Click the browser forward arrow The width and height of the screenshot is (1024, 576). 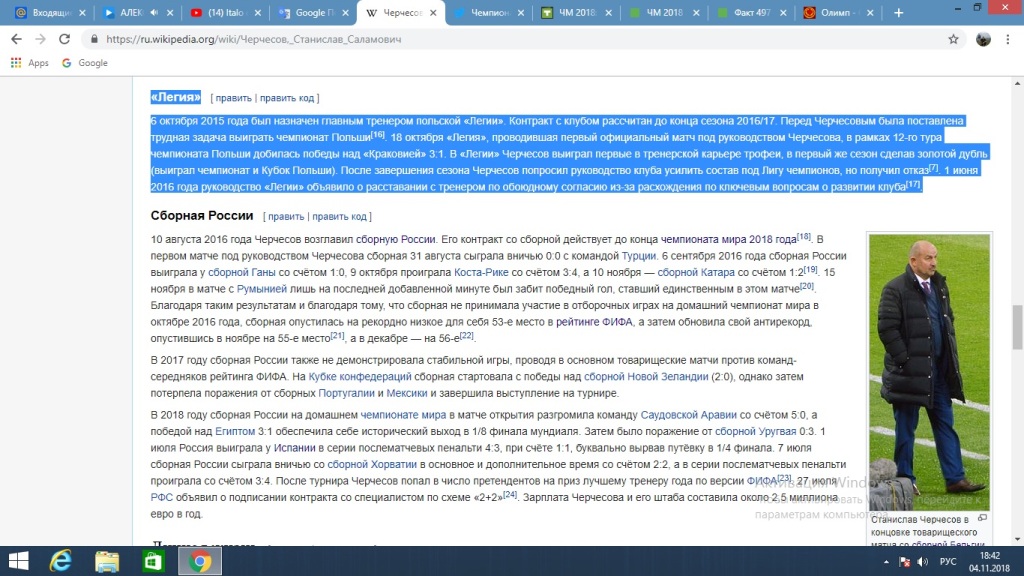pos(40,39)
